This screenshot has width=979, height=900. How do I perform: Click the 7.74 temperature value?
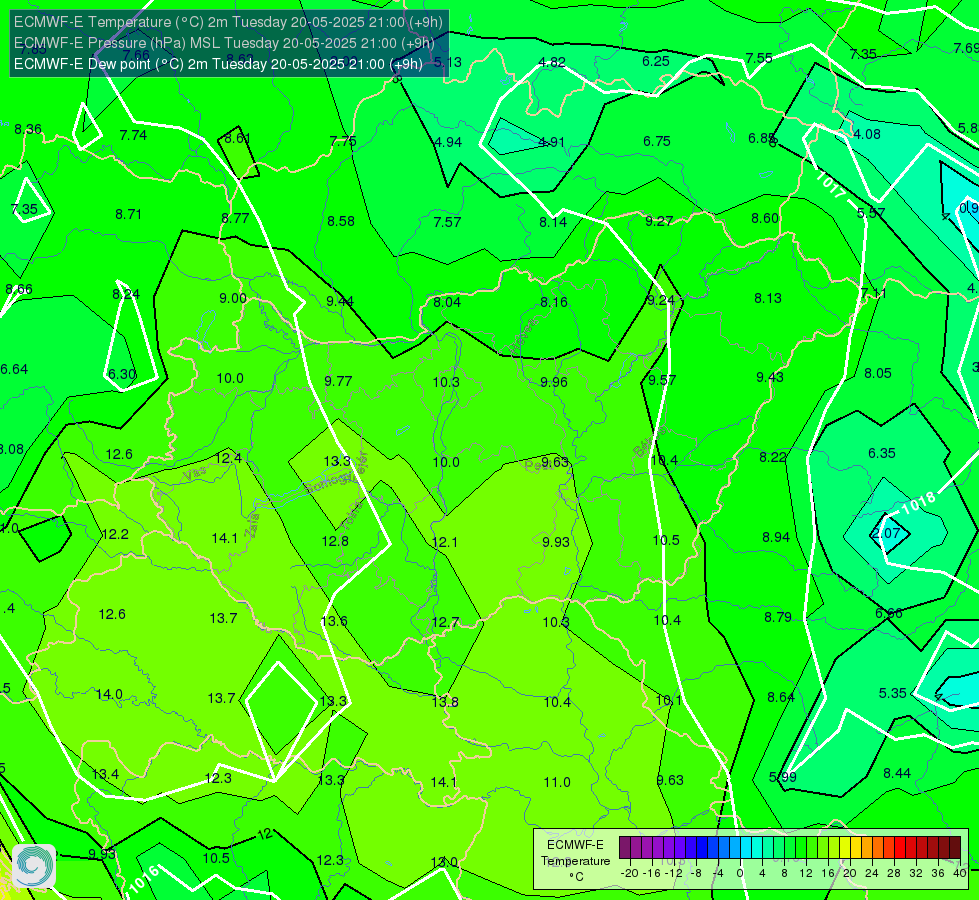(x=133, y=136)
